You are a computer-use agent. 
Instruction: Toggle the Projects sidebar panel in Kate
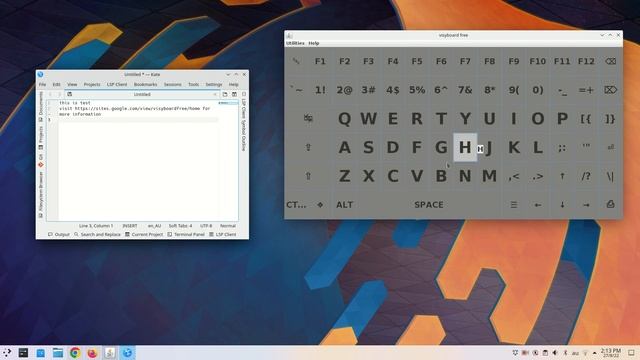click(x=41, y=138)
